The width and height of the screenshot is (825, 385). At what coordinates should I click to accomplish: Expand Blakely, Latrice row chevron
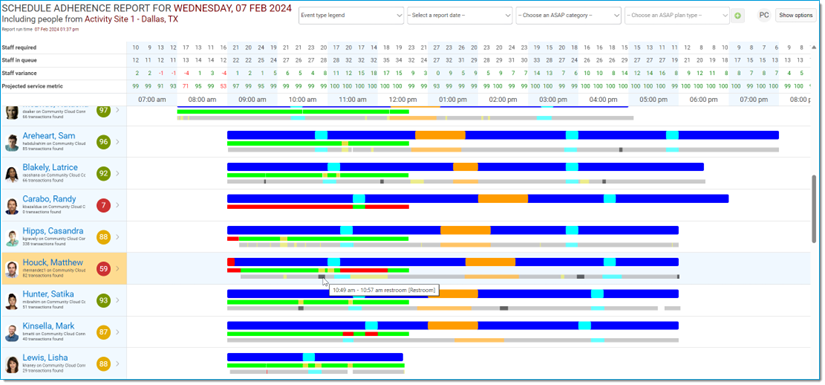pyautogui.click(x=117, y=174)
